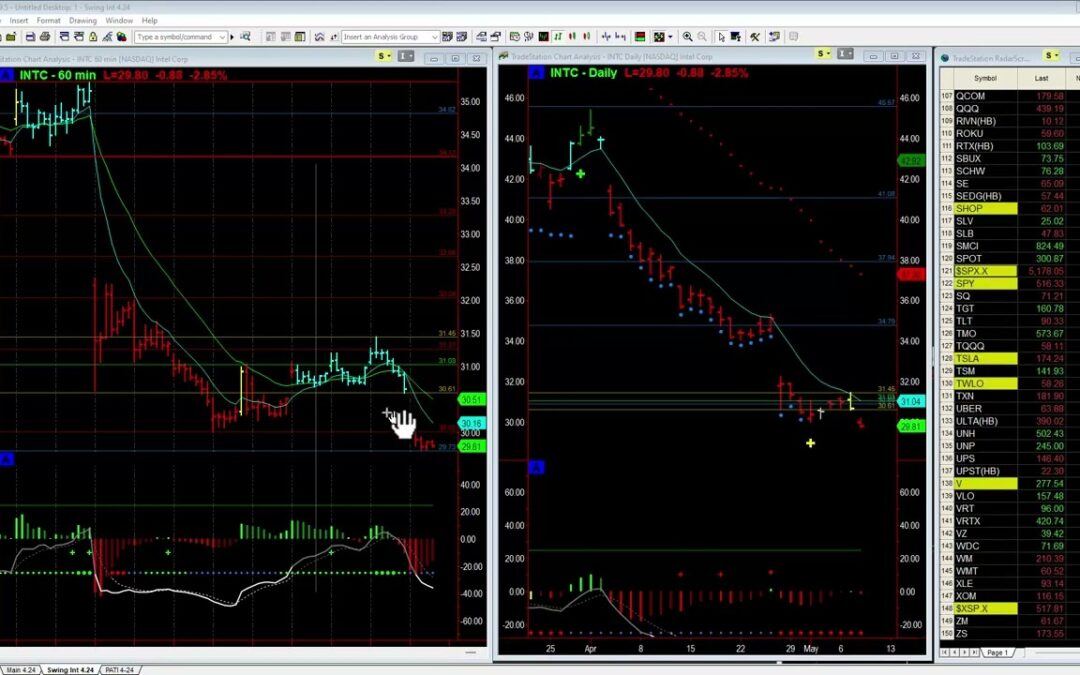Viewport: 1080px width, 675px height.
Task: Open the gray I dropdown on 60 min chart
Action: click(x=406, y=56)
